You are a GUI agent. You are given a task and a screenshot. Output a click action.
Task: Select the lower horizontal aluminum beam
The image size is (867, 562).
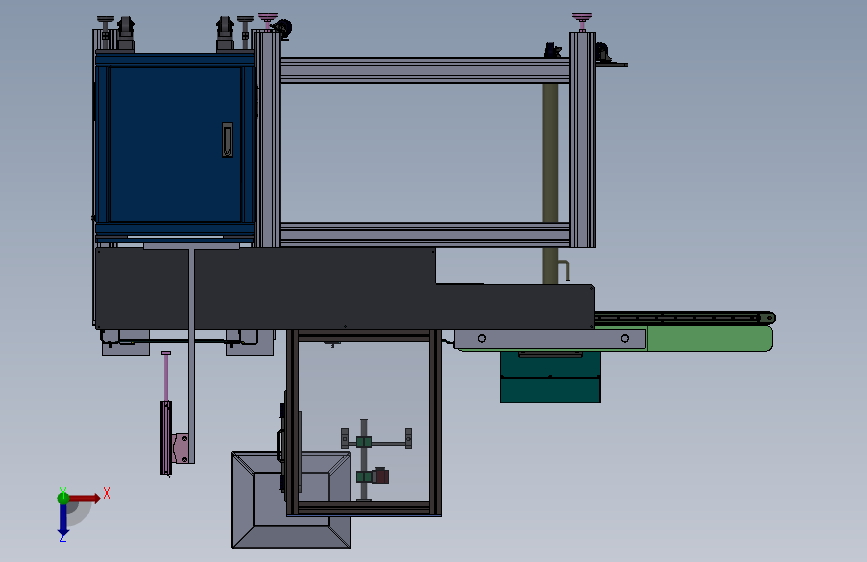[425, 235]
